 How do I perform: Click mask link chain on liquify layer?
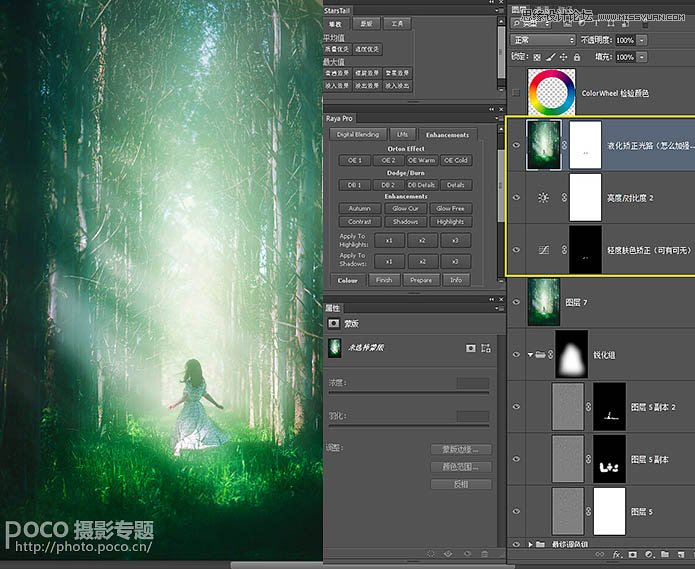(564, 145)
